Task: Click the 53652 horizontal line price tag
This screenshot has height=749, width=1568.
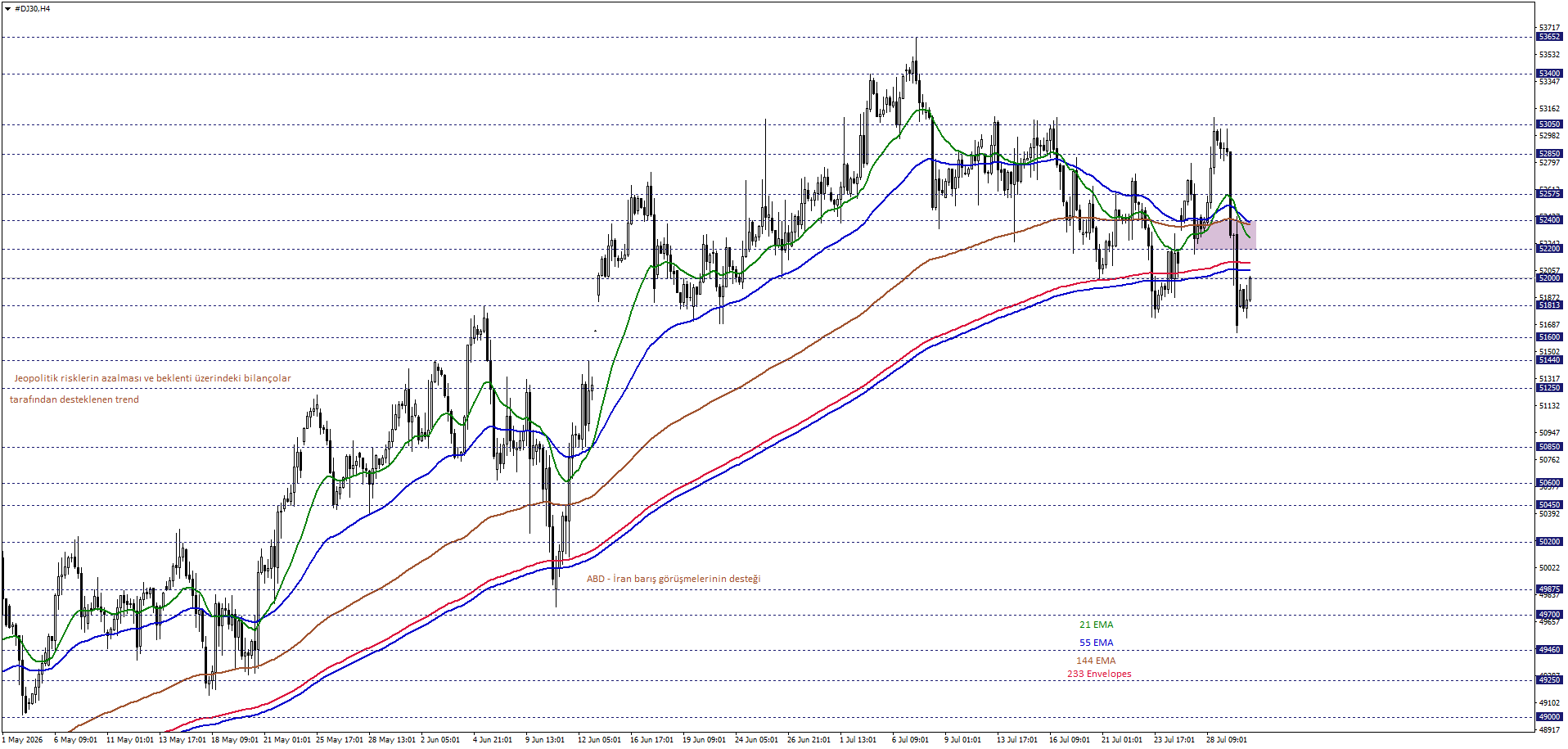Action: 1549,37
